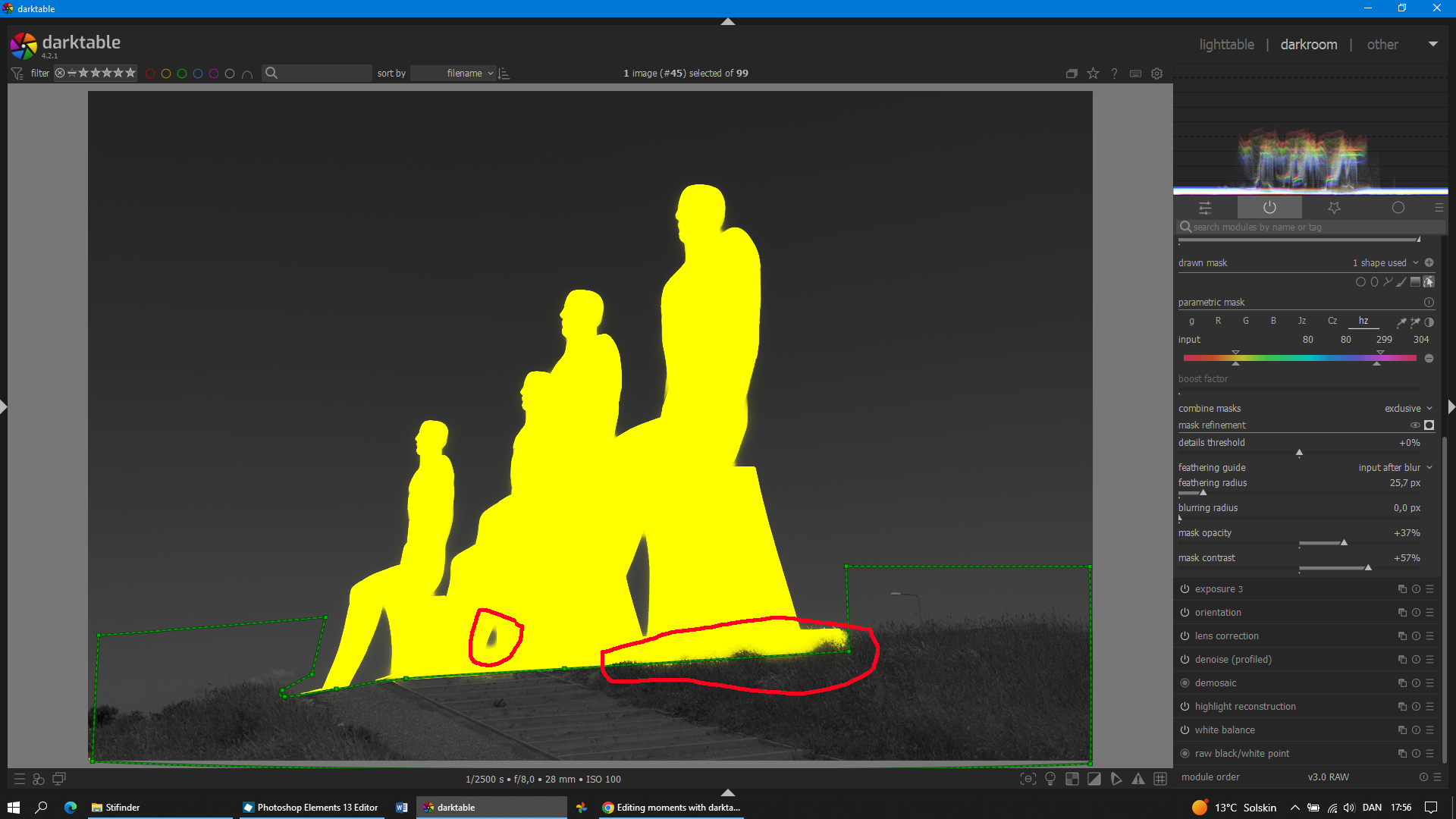1456x819 pixels.
Task: Pick GUI color from image eyedropper
Action: (x=1401, y=322)
